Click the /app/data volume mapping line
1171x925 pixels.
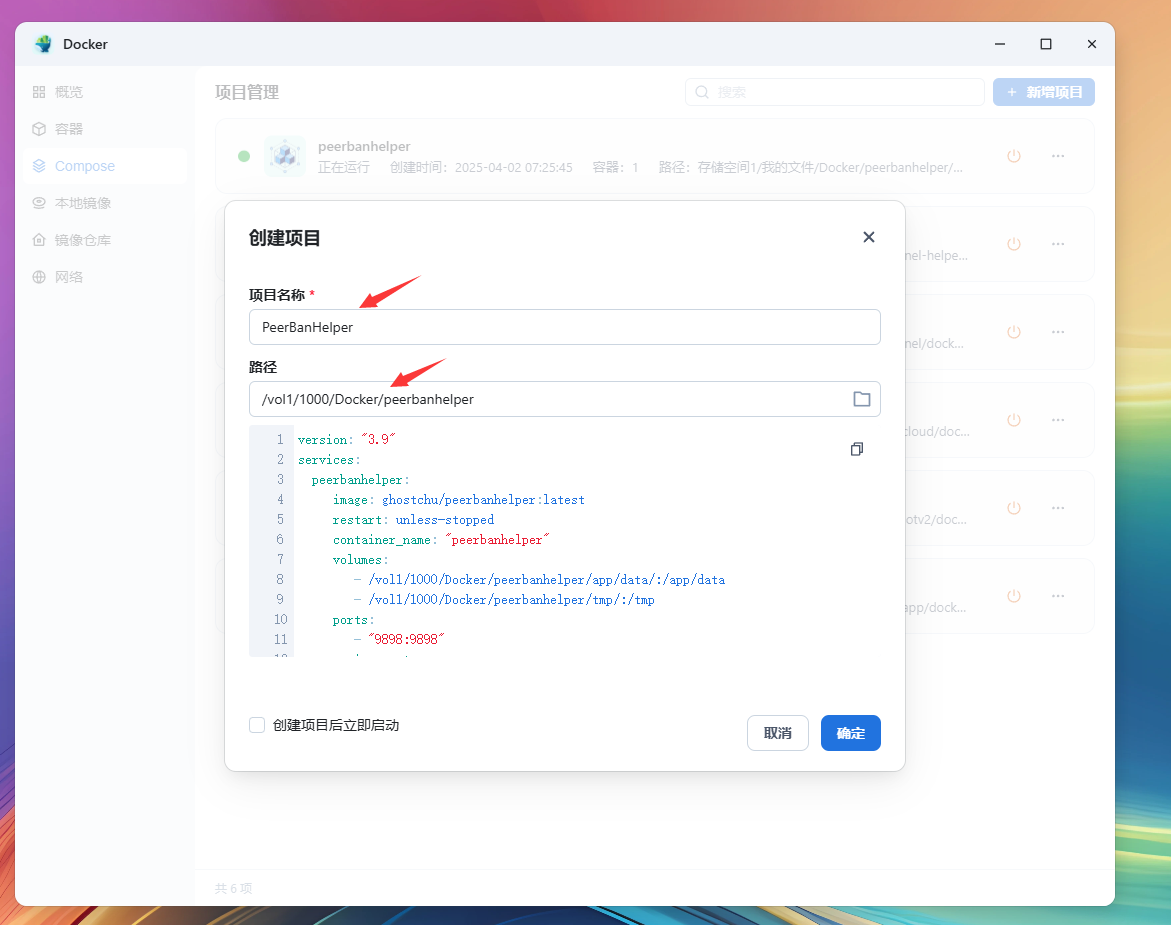tap(539, 580)
